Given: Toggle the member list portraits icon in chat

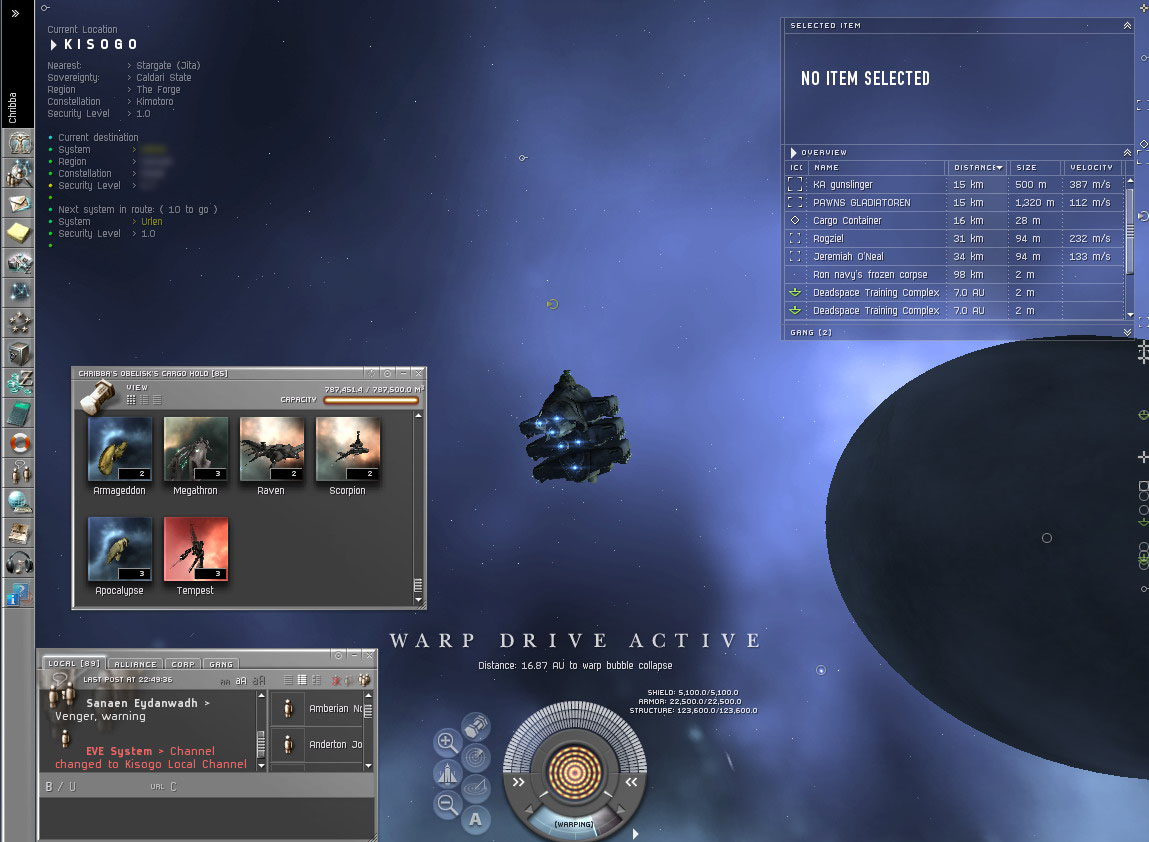Looking at the screenshot, I should pos(364,680).
